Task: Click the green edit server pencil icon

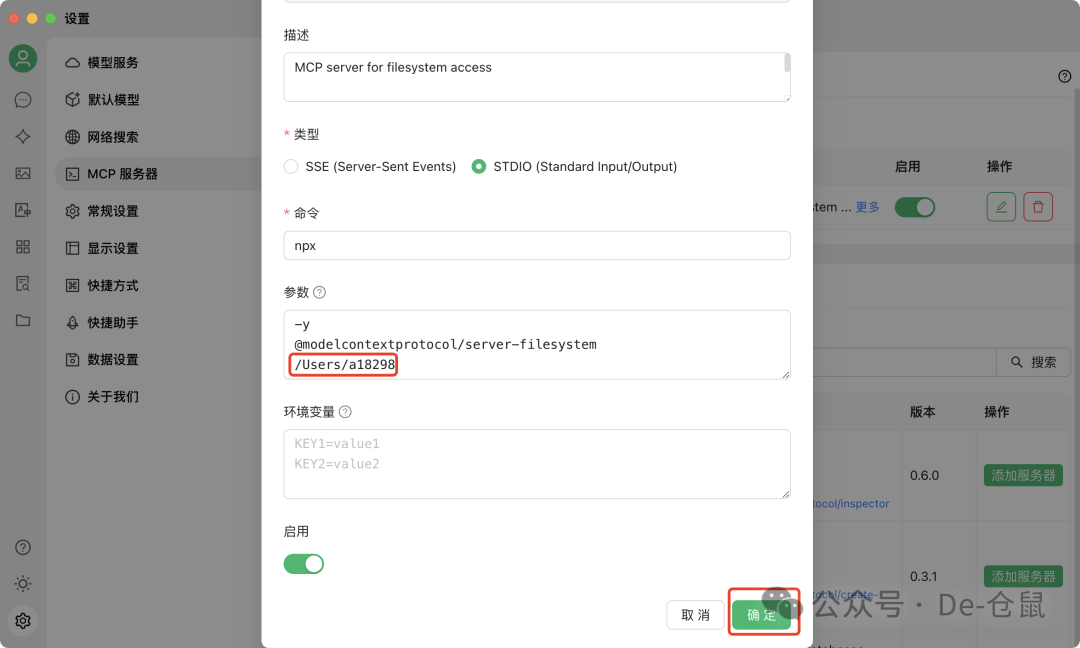Action: pyautogui.click(x=1001, y=207)
